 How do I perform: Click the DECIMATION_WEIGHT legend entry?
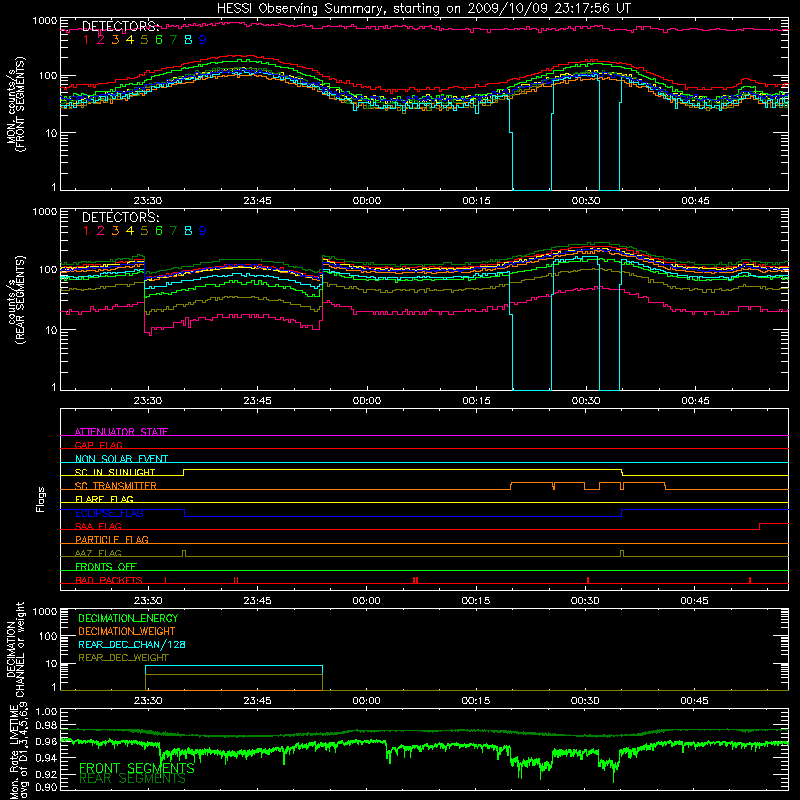tap(127, 631)
